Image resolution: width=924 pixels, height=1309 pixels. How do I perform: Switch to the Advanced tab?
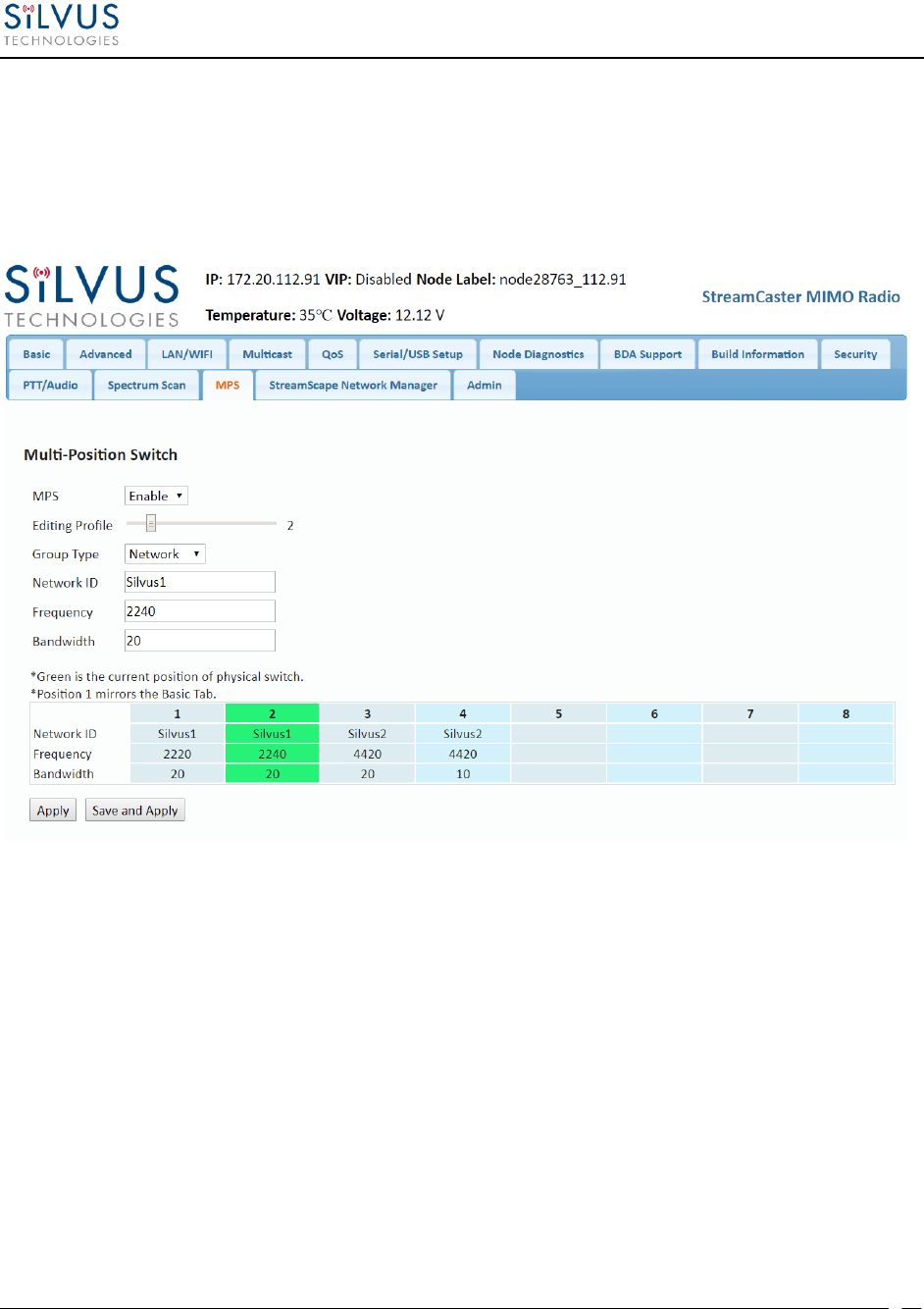(106, 354)
